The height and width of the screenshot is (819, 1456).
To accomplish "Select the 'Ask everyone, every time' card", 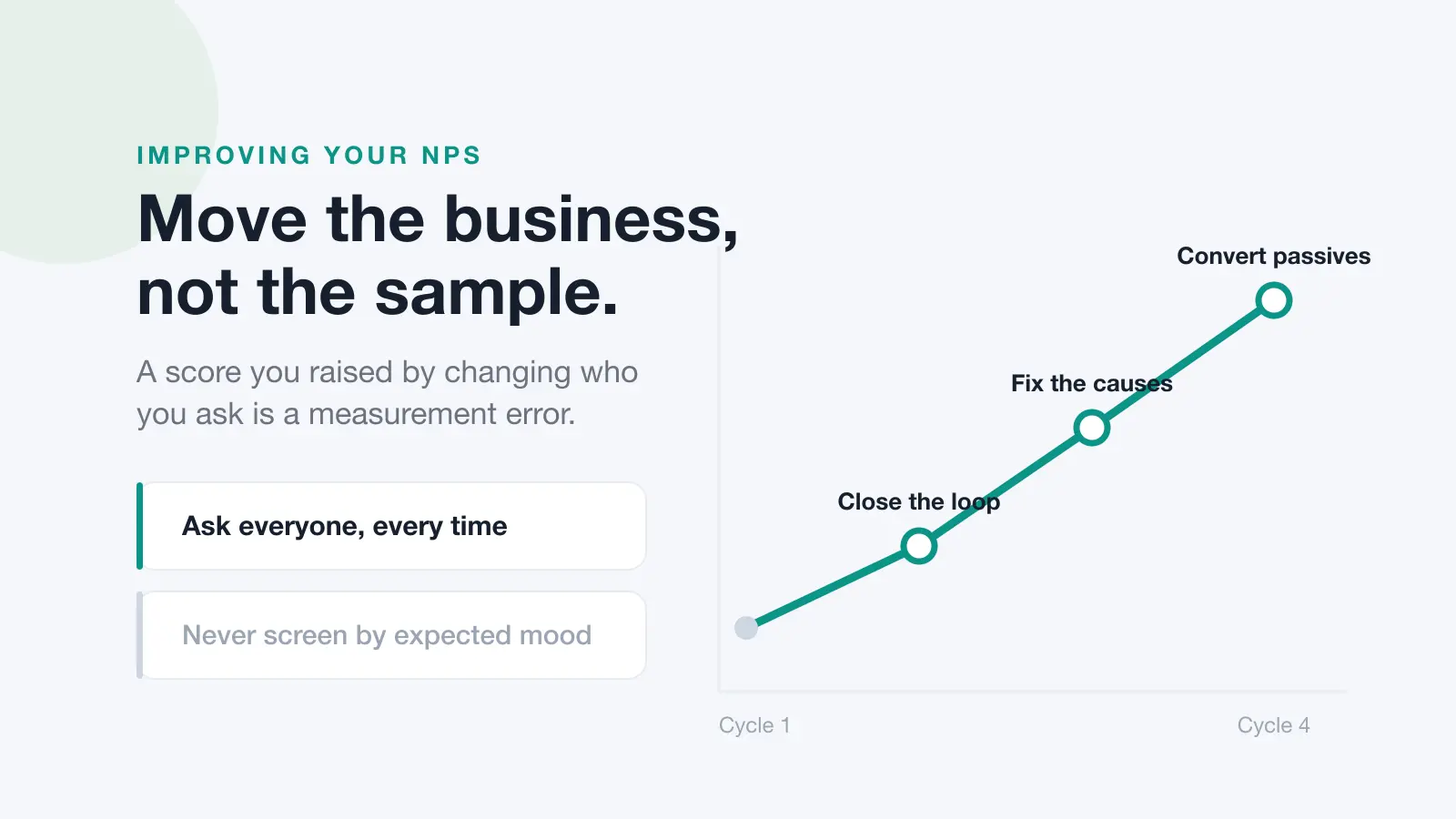I will coord(391,526).
